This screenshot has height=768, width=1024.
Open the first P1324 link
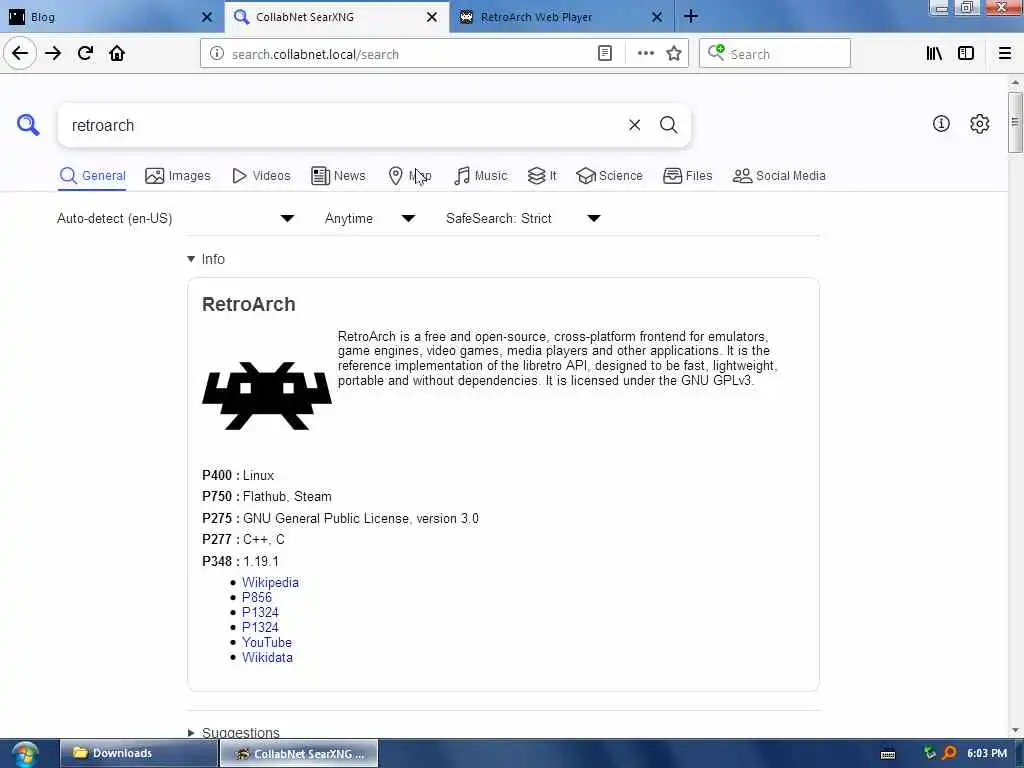pos(260,613)
